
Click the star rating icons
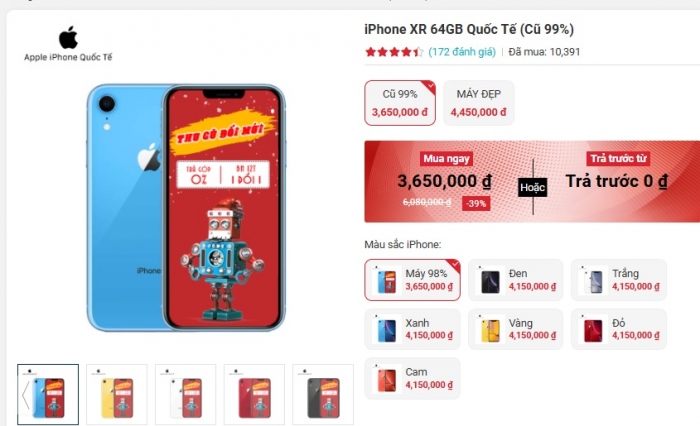[394, 52]
